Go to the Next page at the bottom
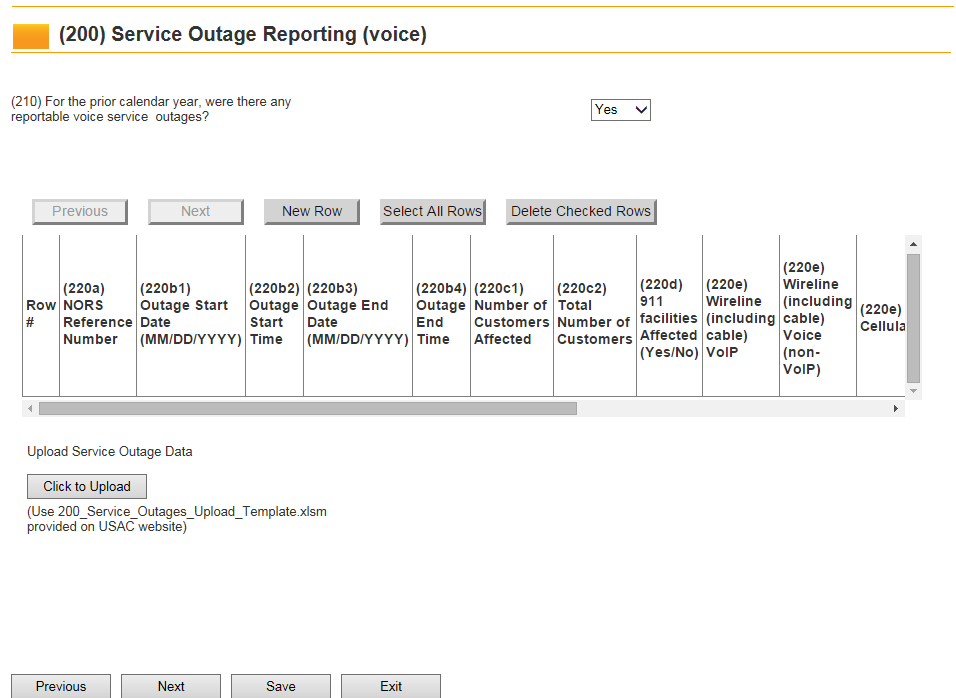Viewport: 956px width, 698px height. click(x=171, y=686)
